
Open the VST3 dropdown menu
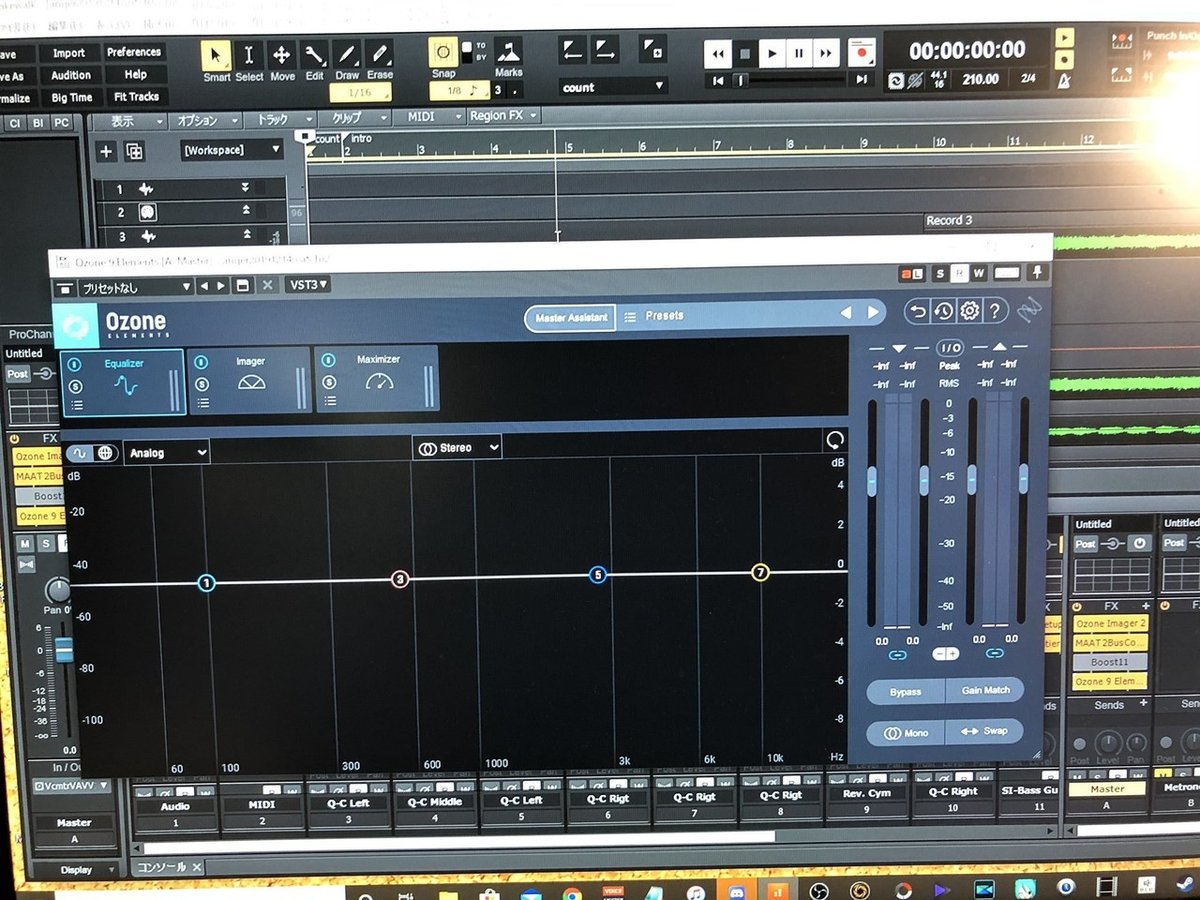(307, 284)
